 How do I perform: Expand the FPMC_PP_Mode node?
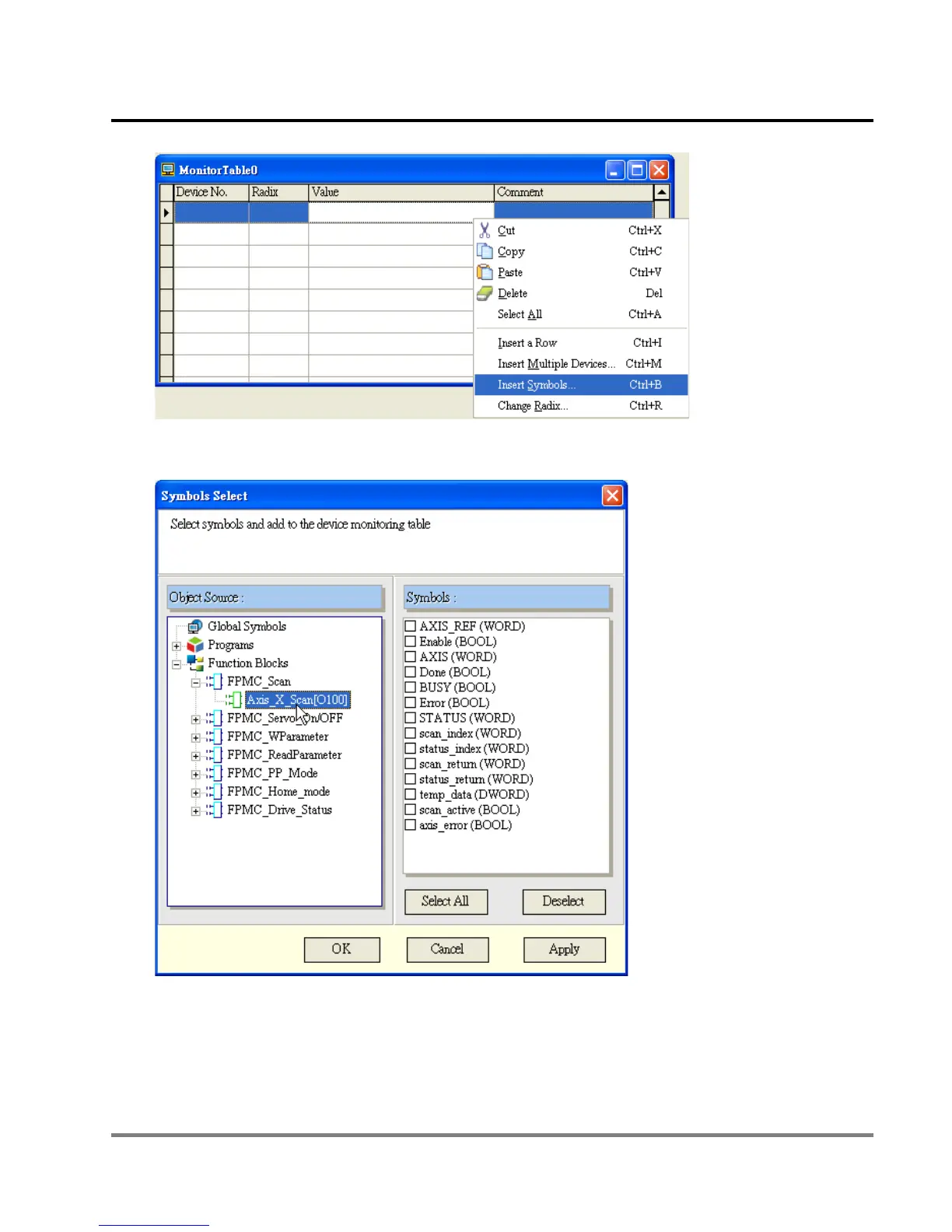(x=196, y=775)
